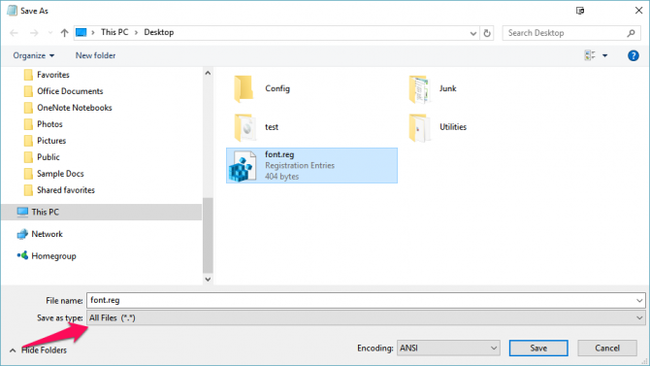Click the navigation pane scroll down arrow

tap(208, 279)
